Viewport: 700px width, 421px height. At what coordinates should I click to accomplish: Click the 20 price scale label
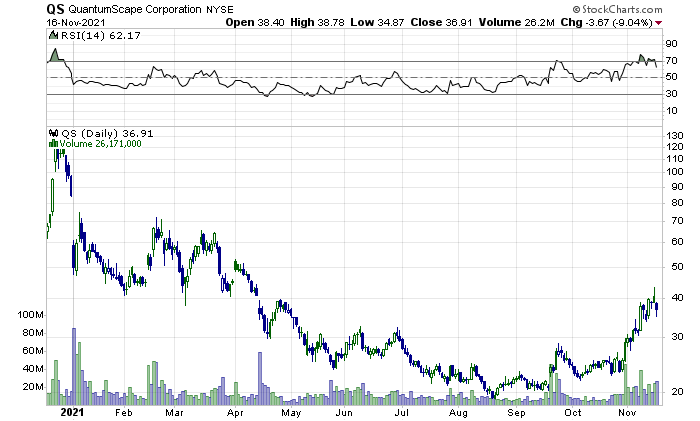pyautogui.click(x=677, y=392)
